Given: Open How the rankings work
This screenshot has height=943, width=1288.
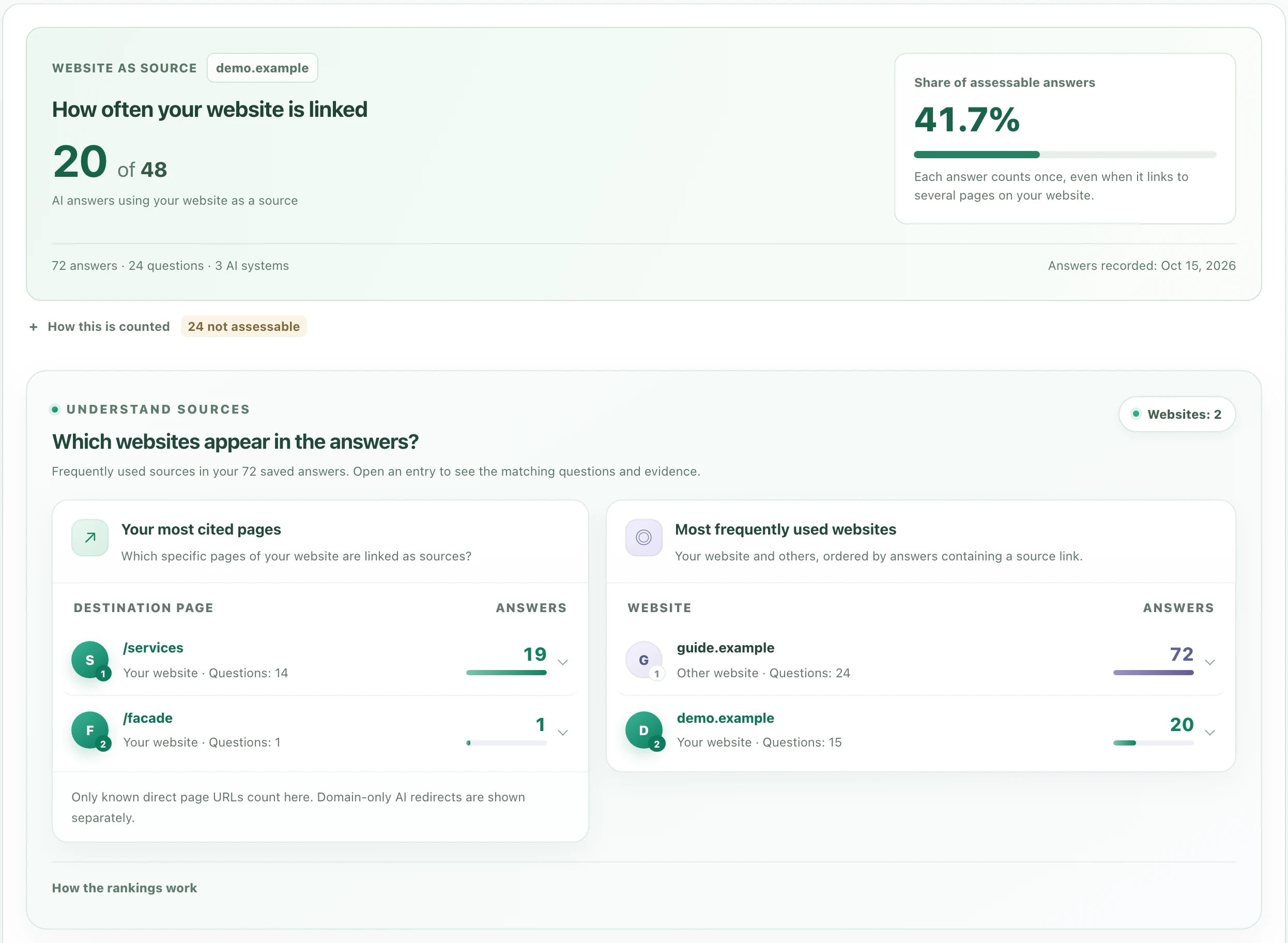Looking at the screenshot, I should [x=125, y=888].
